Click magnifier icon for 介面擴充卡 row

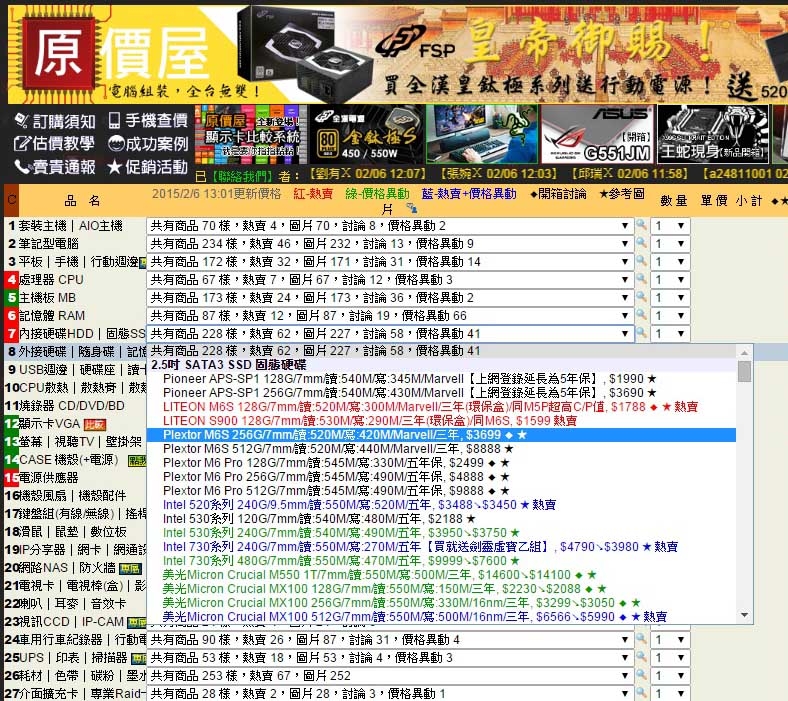[x=642, y=693]
